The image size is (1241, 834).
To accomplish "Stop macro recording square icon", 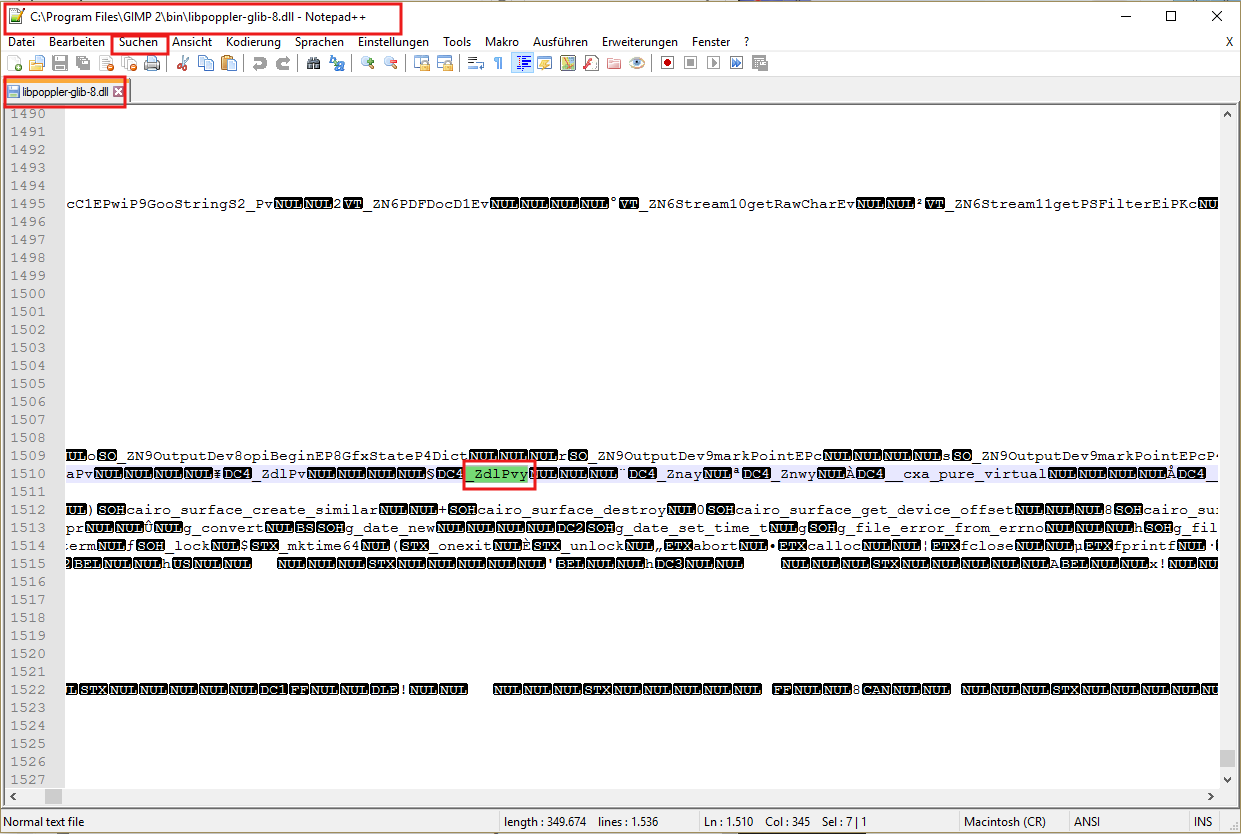I will tap(691, 63).
